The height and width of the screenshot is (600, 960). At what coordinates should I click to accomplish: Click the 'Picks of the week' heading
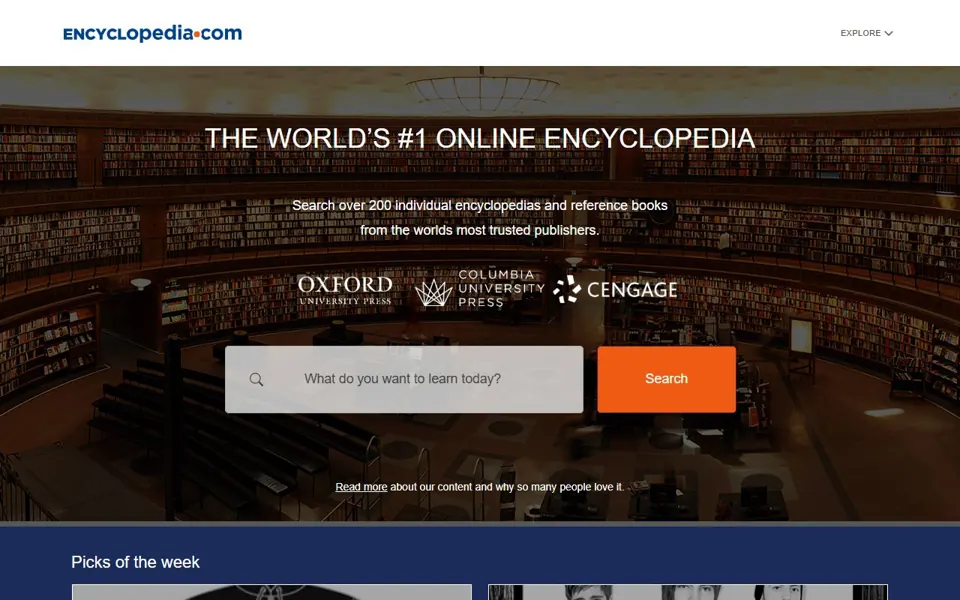tap(135, 562)
